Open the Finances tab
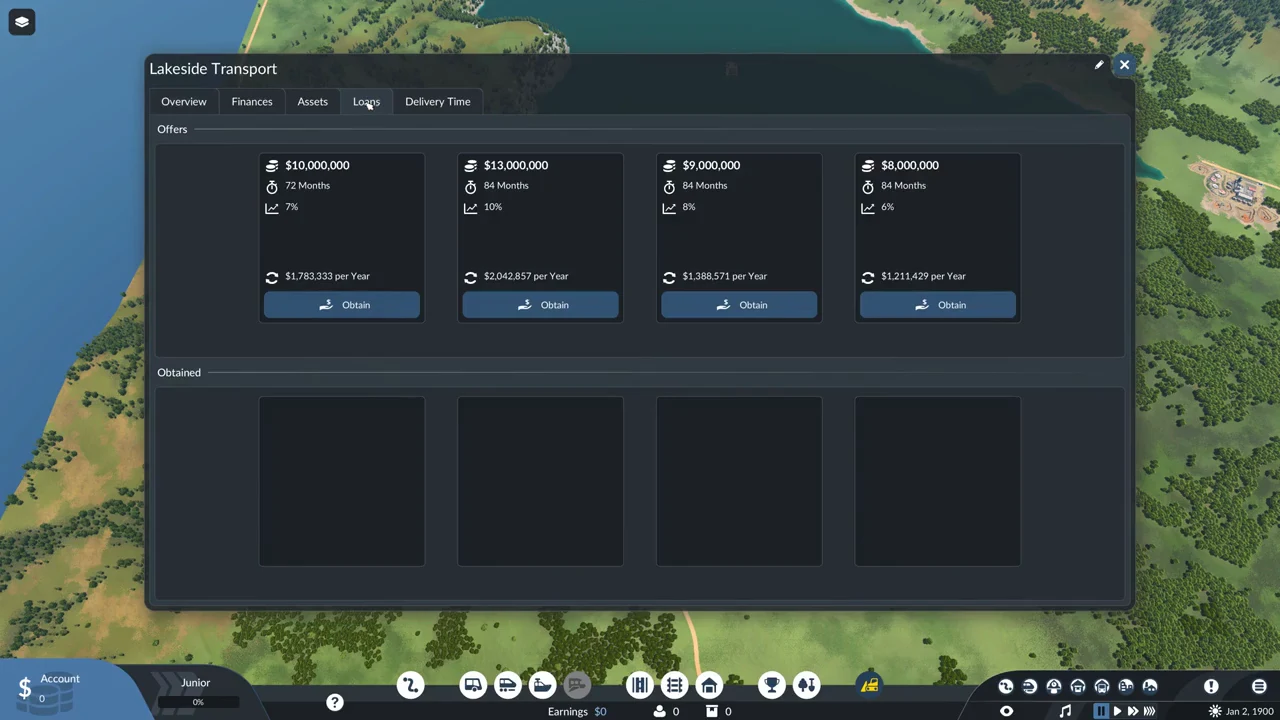The height and width of the screenshot is (720, 1280). point(252,101)
